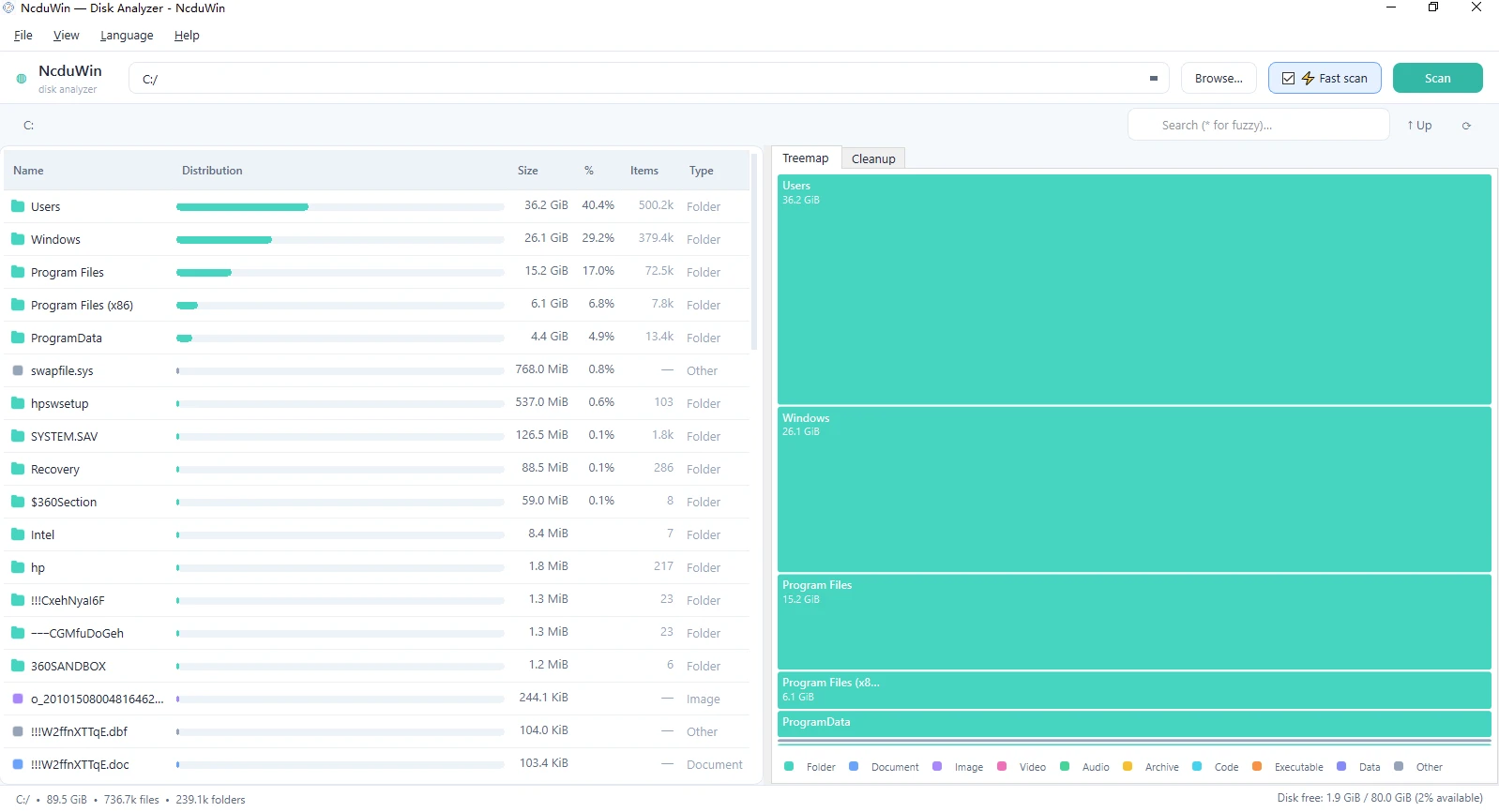The height and width of the screenshot is (812, 1499).
Task: Toggle the Fast scan checkbox
Action: point(1288,79)
